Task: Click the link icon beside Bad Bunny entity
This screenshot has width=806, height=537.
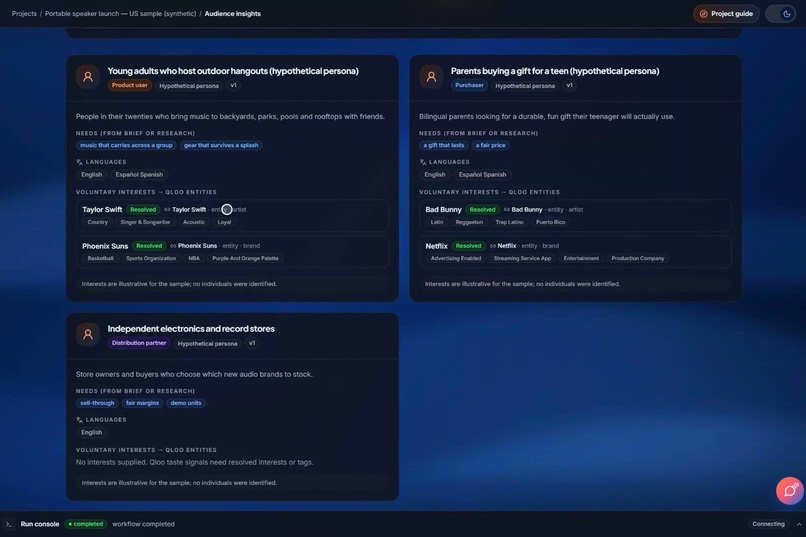Action: [x=507, y=210]
